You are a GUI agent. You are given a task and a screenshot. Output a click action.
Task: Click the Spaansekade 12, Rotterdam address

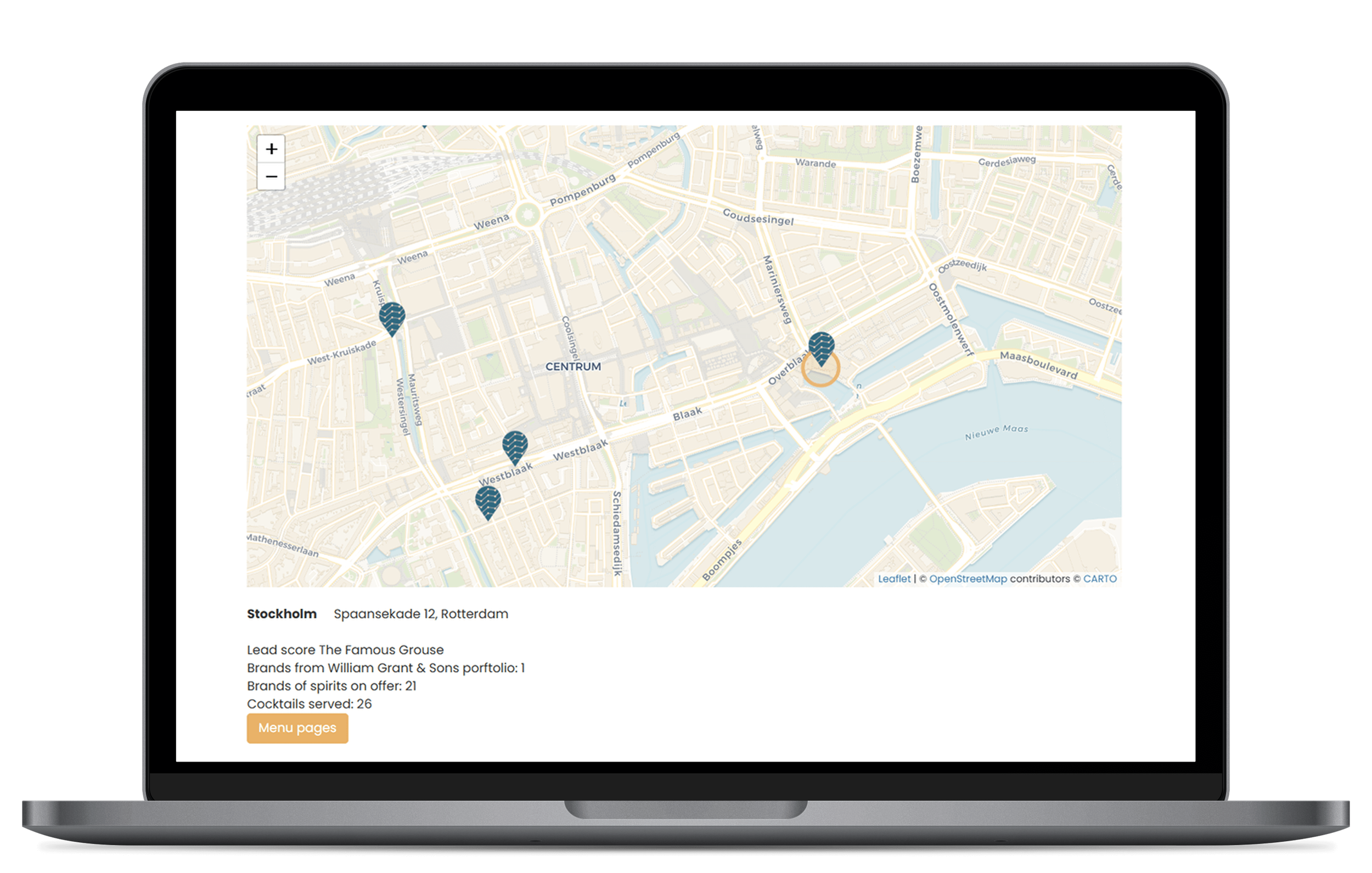click(420, 614)
